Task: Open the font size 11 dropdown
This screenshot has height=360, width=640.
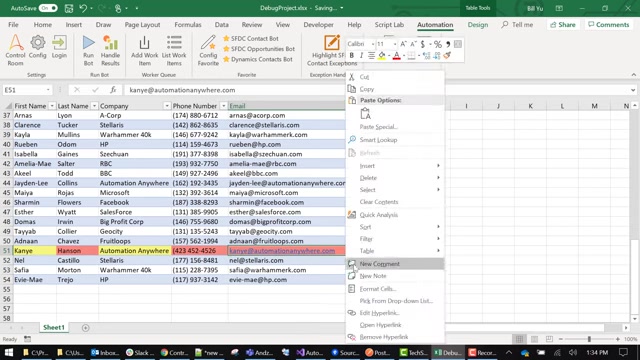Action: pyautogui.click(x=394, y=44)
